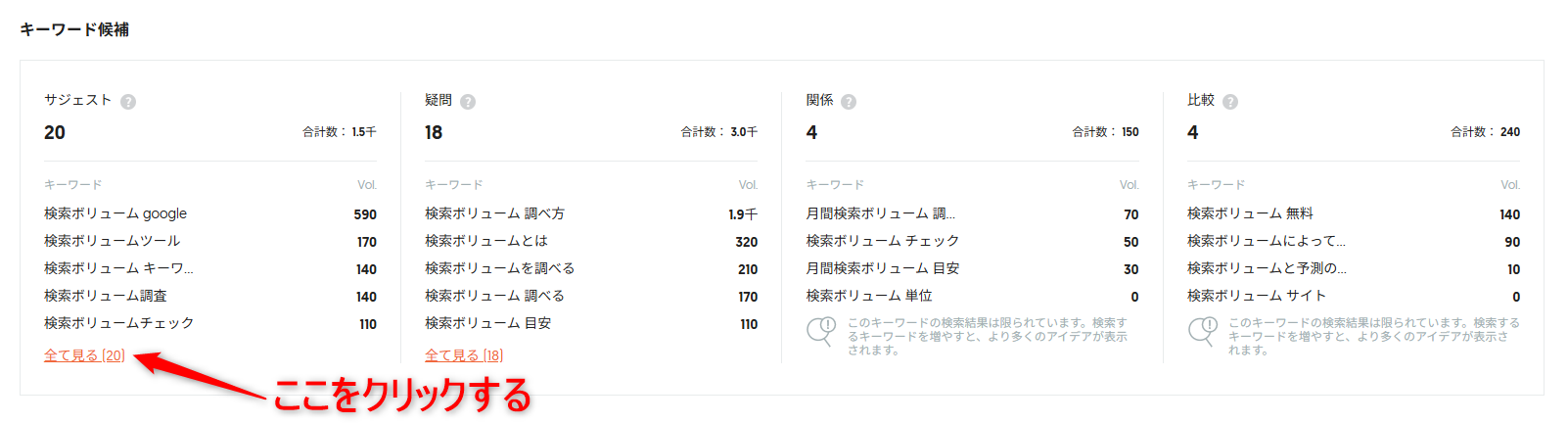1568x423 pixels.
Task: Click keyword 検索ボリュームとは
Action: coord(486,241)
